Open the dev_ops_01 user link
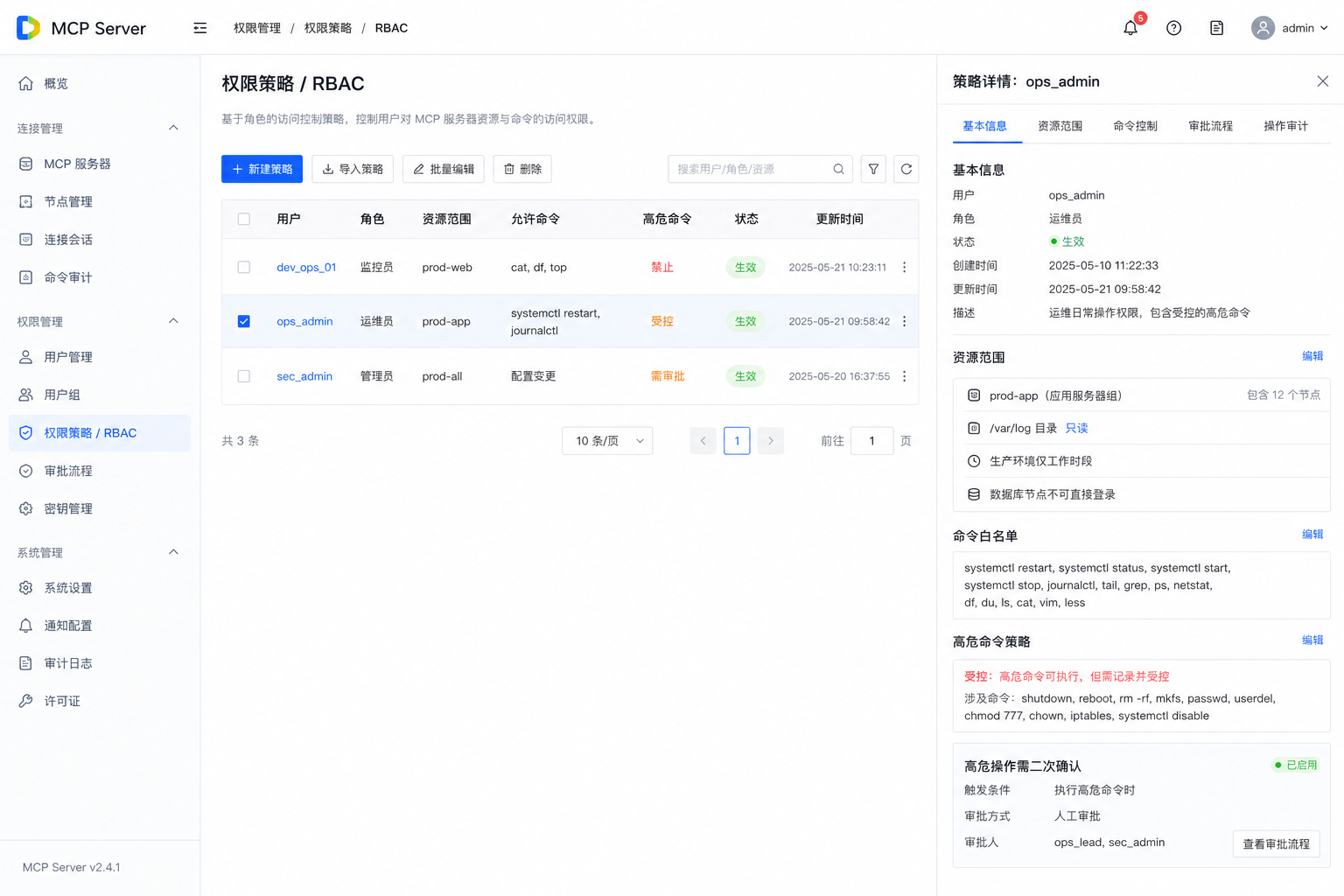Screen dimensions: 1344x896 tap(306, 267)
